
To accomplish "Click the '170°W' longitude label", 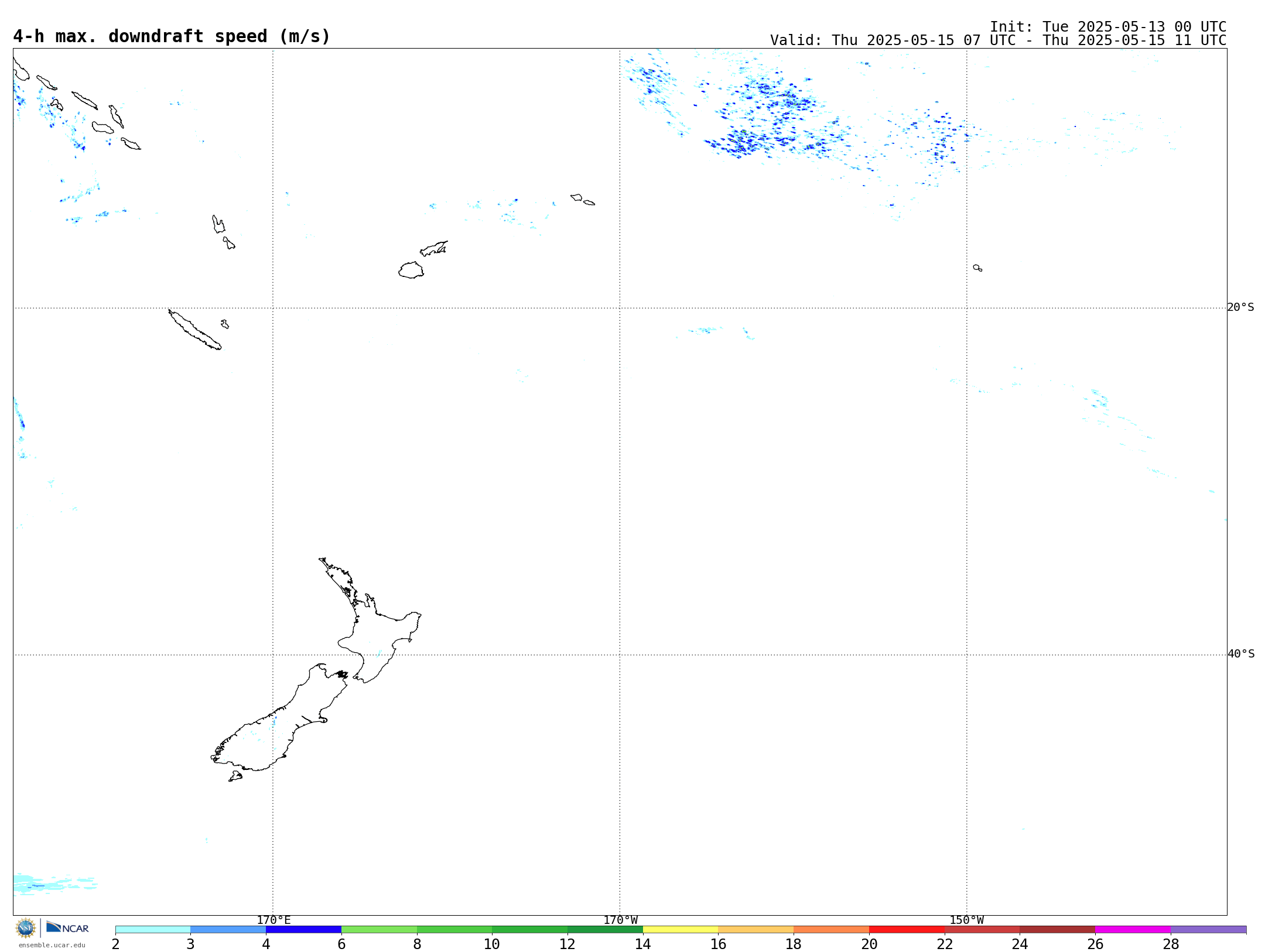I will [x=620, y=920].
